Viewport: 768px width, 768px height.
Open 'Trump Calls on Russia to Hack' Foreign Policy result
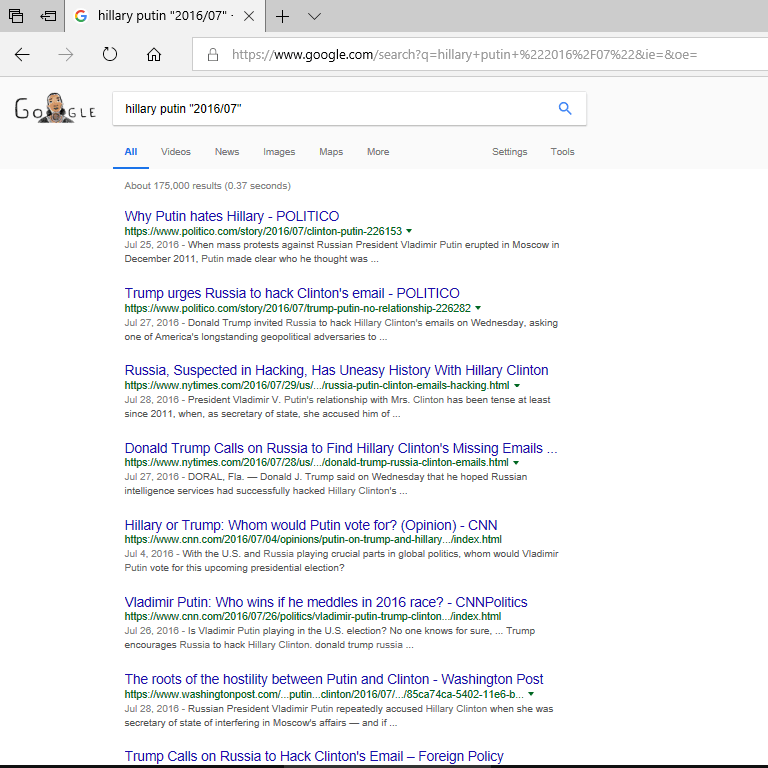(314, 756)
